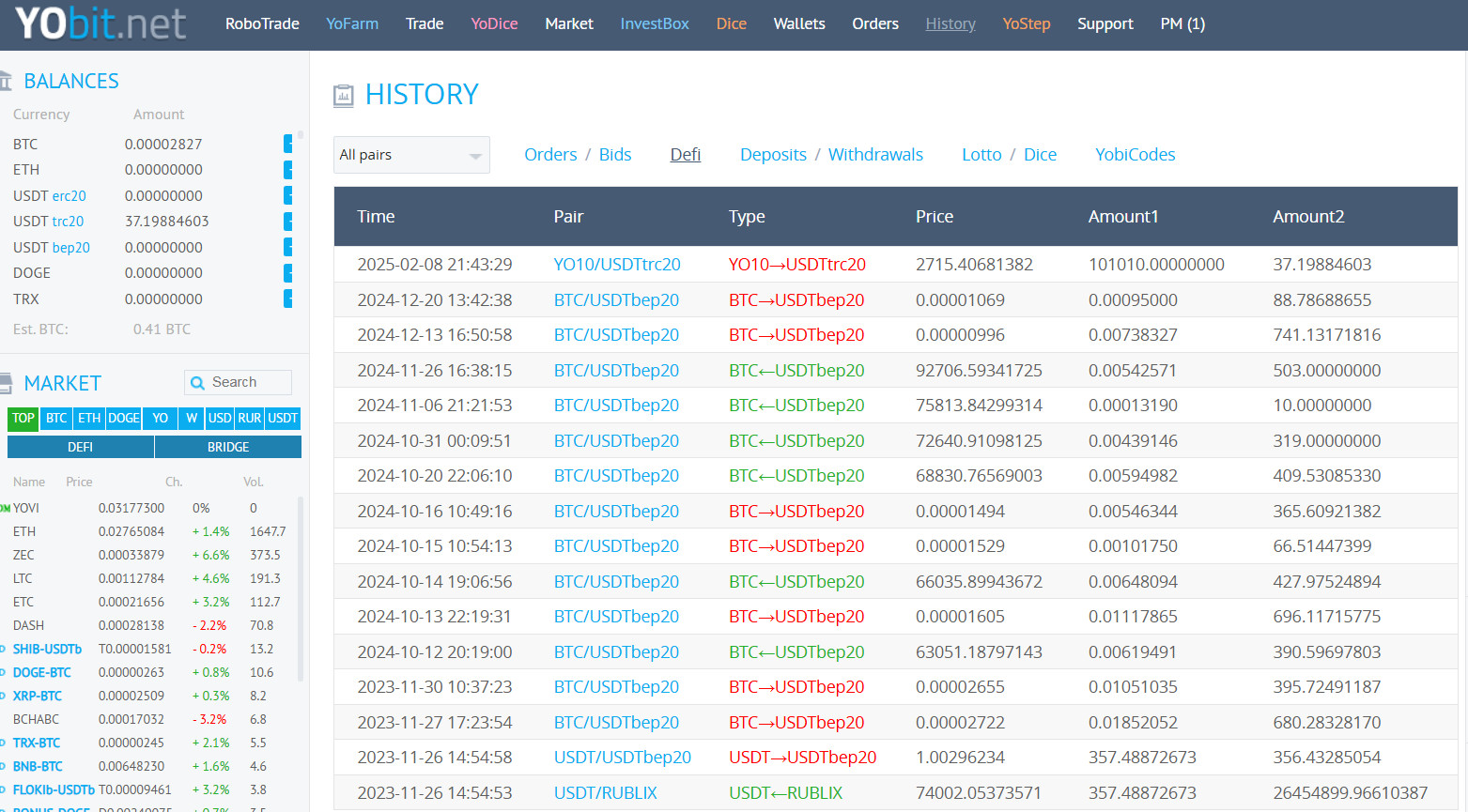Select SHIB-USDTb in market list
Image resolution: width=1468 pixels, height=812 pixels.
click(47, 650)
